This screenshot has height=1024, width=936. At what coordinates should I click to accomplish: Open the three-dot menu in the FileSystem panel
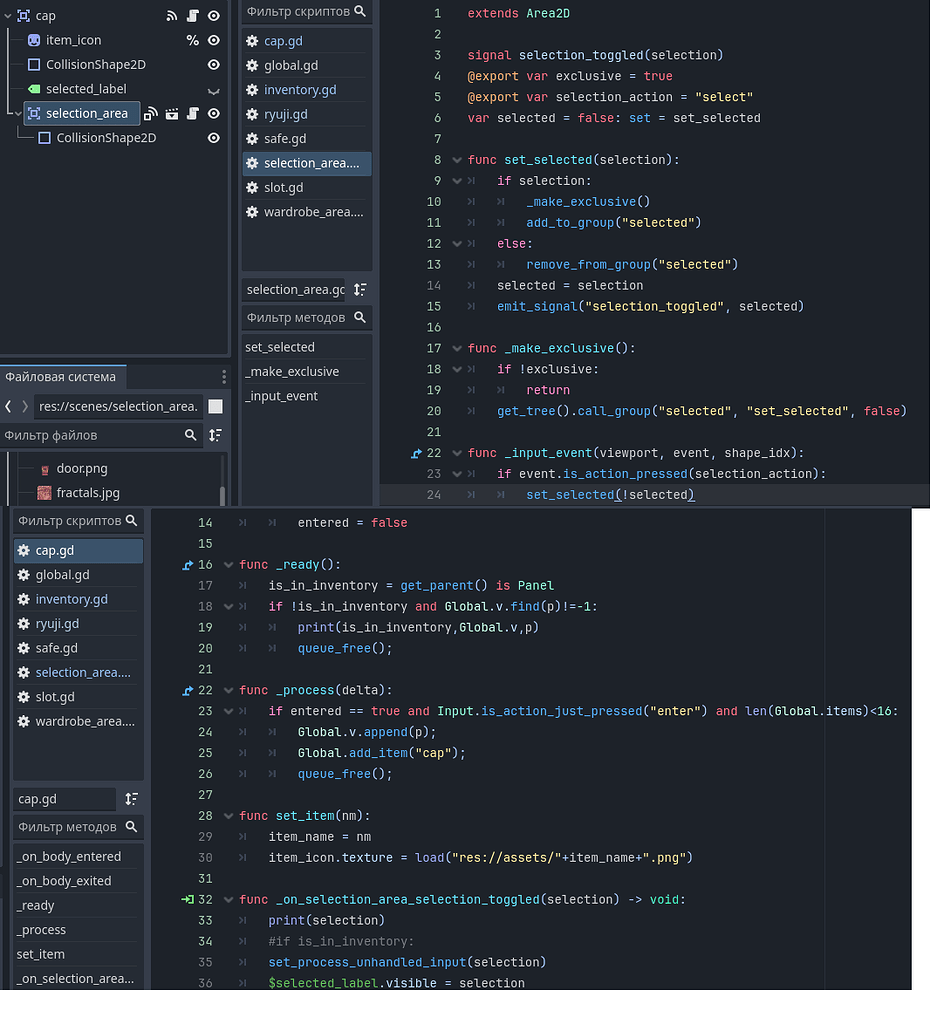[x=223, y=375]
